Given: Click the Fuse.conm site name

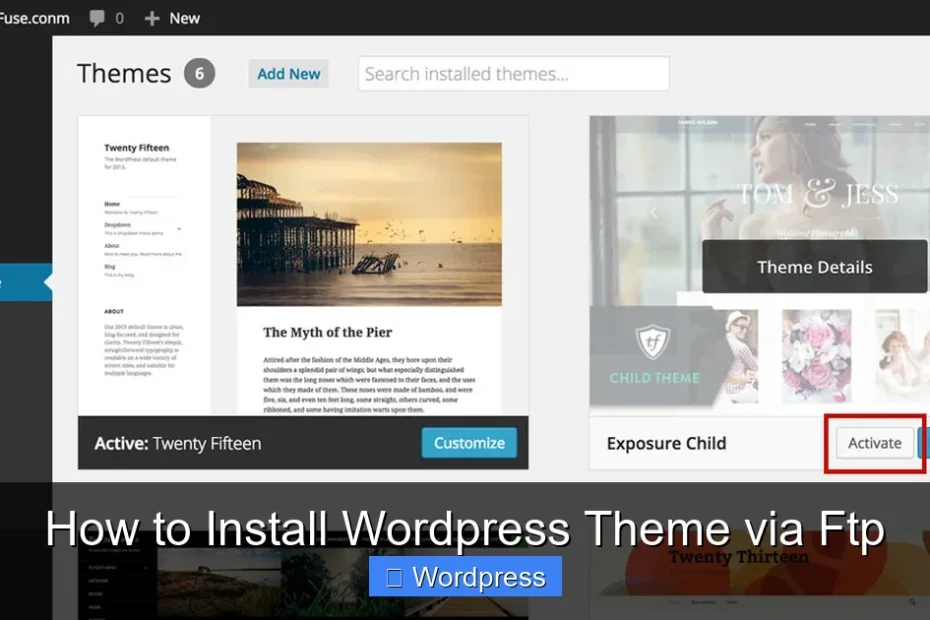Looking at the screenshot, I should pyautogui.click(x=34, y=18).
